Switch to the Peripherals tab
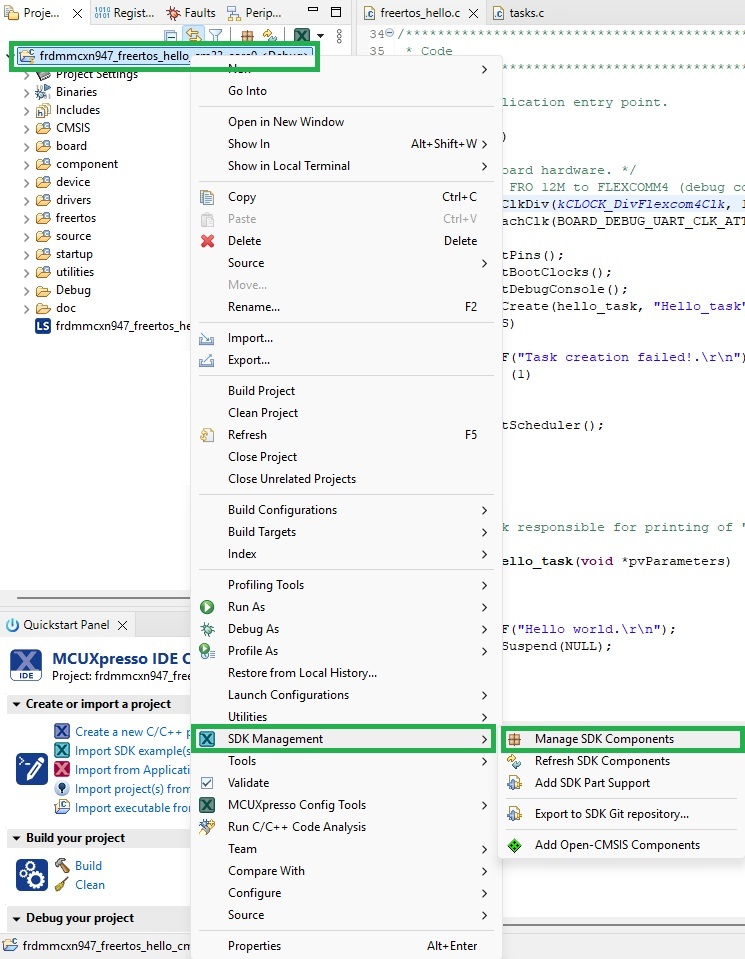This screenshot has width=745, height=959. [x=254, y=12]
